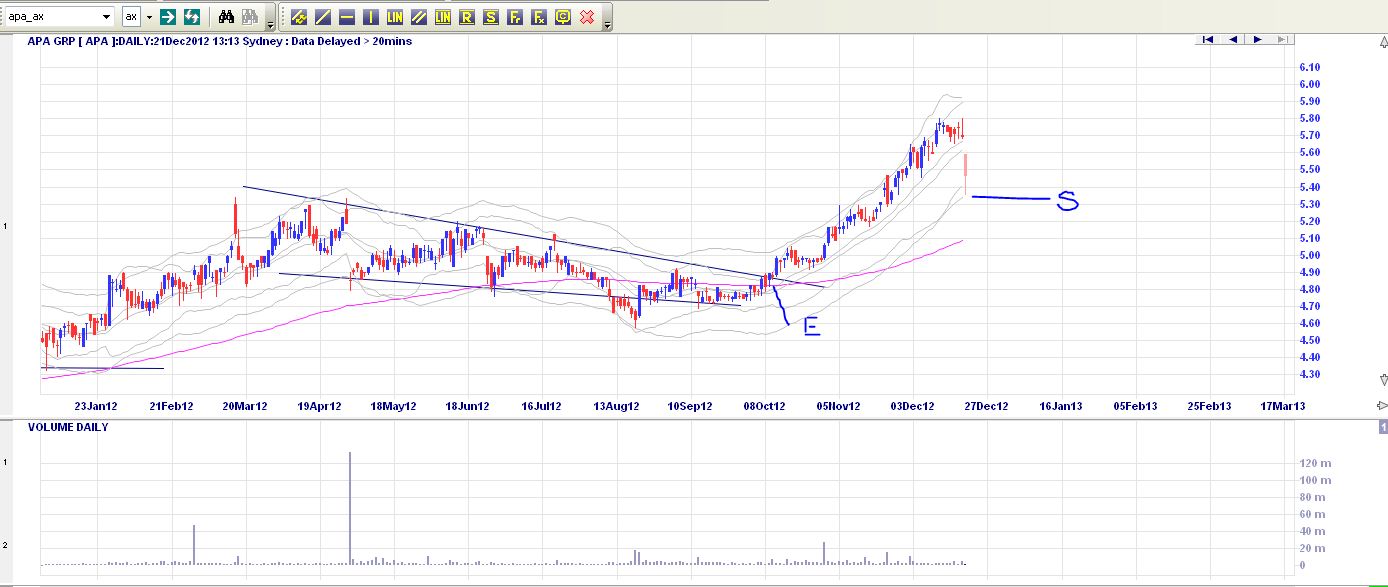Click the greyed-out binoculars icon
This screenshot has height=587, width=1388.
[249, 17]
